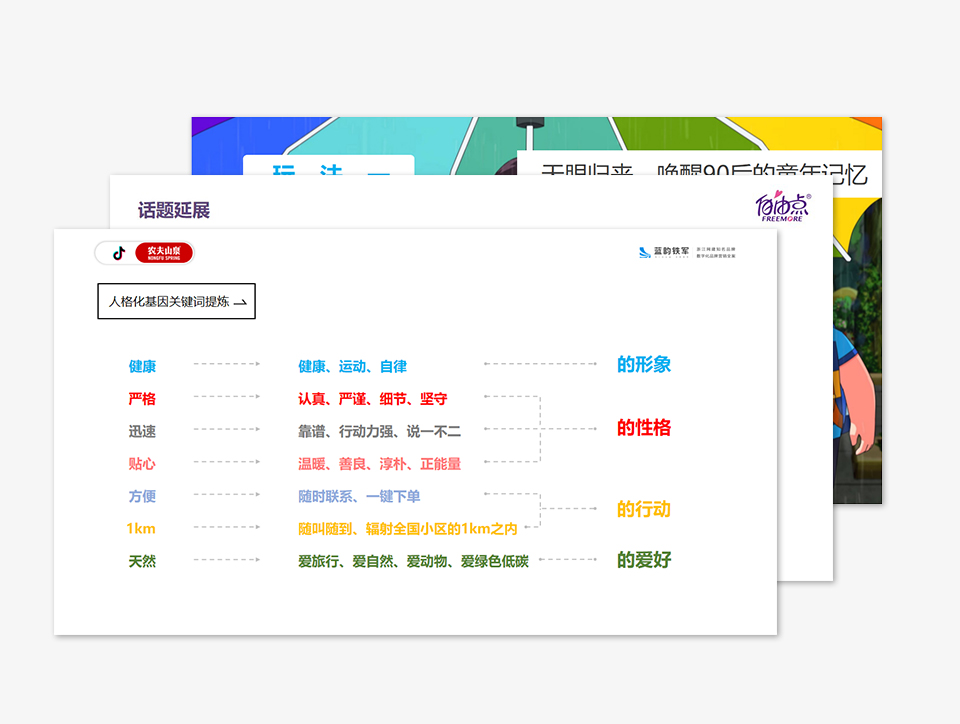
Task: Click the bracket connector beside 的性格
Action: click(x=540, y=429)
